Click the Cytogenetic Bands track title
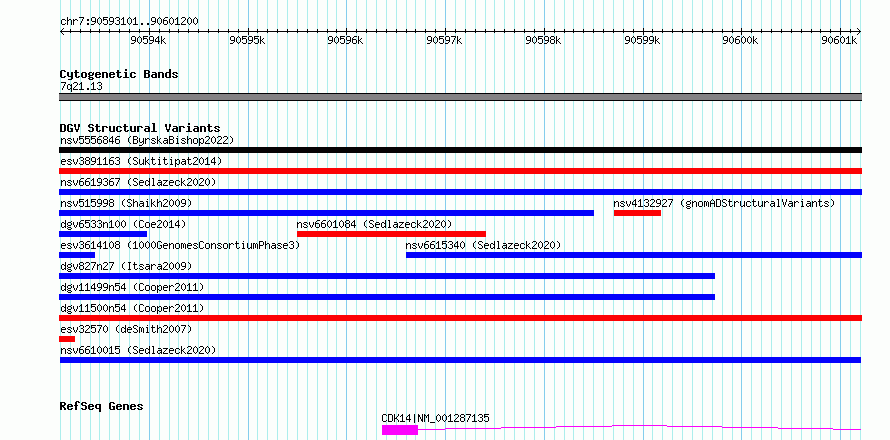890x440 pixels. coord(119,74)
